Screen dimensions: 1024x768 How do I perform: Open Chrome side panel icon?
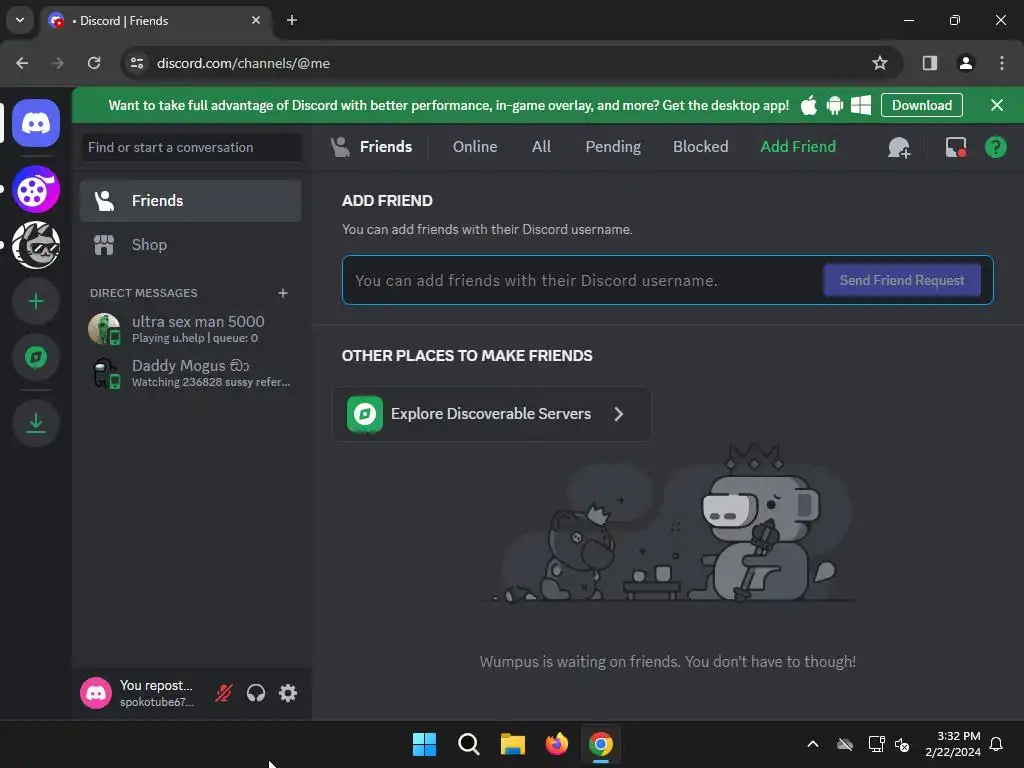point(929,63)
